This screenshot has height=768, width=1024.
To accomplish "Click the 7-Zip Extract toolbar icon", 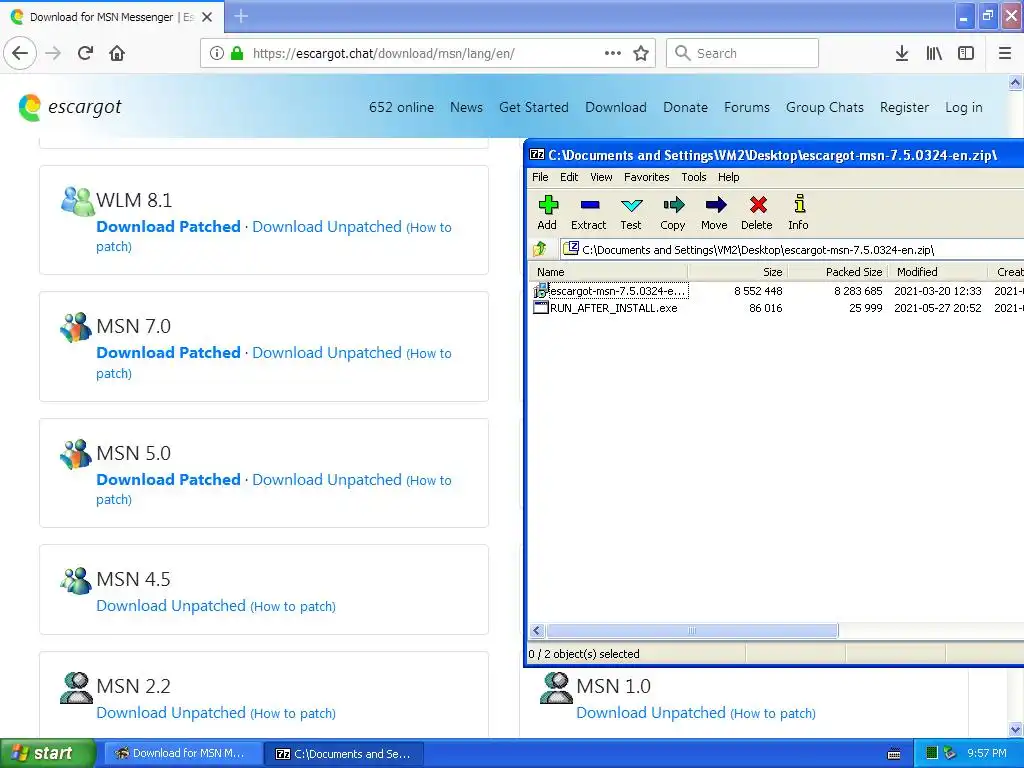I will coord(589,205).
